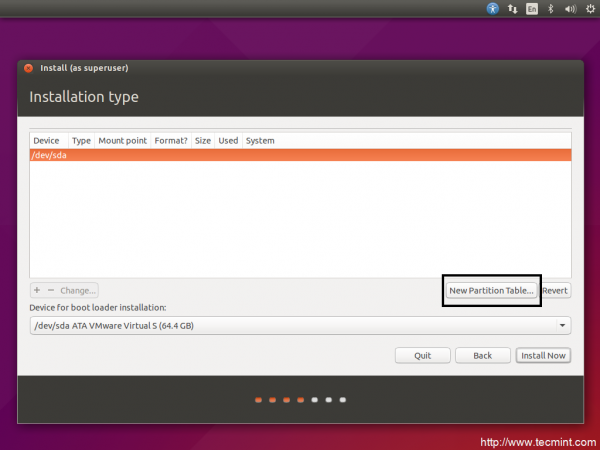Image resolution: width=600 pixels, height=450 pixels.
Task: Open the sound volume indicator
Action: (x=570, y=8)
